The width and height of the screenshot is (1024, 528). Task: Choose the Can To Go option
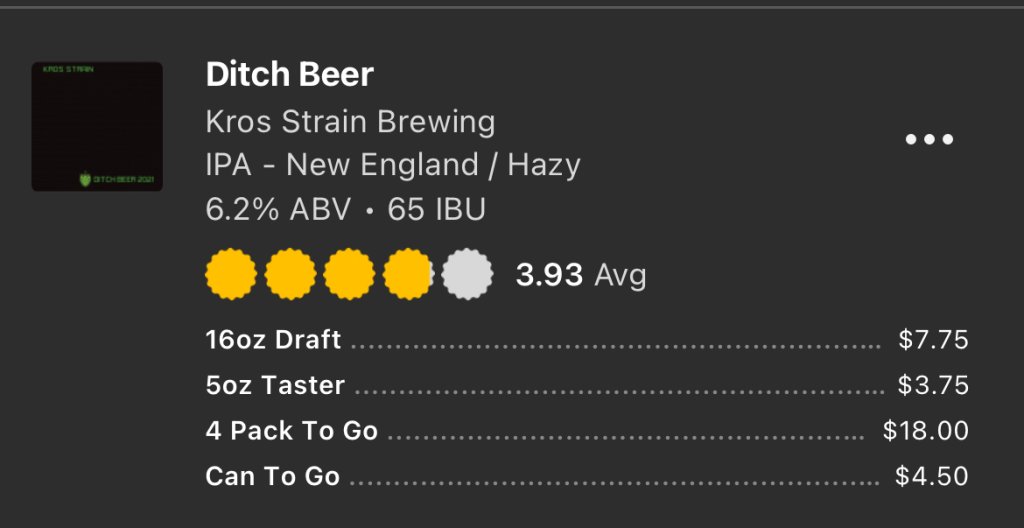point(272,476)
